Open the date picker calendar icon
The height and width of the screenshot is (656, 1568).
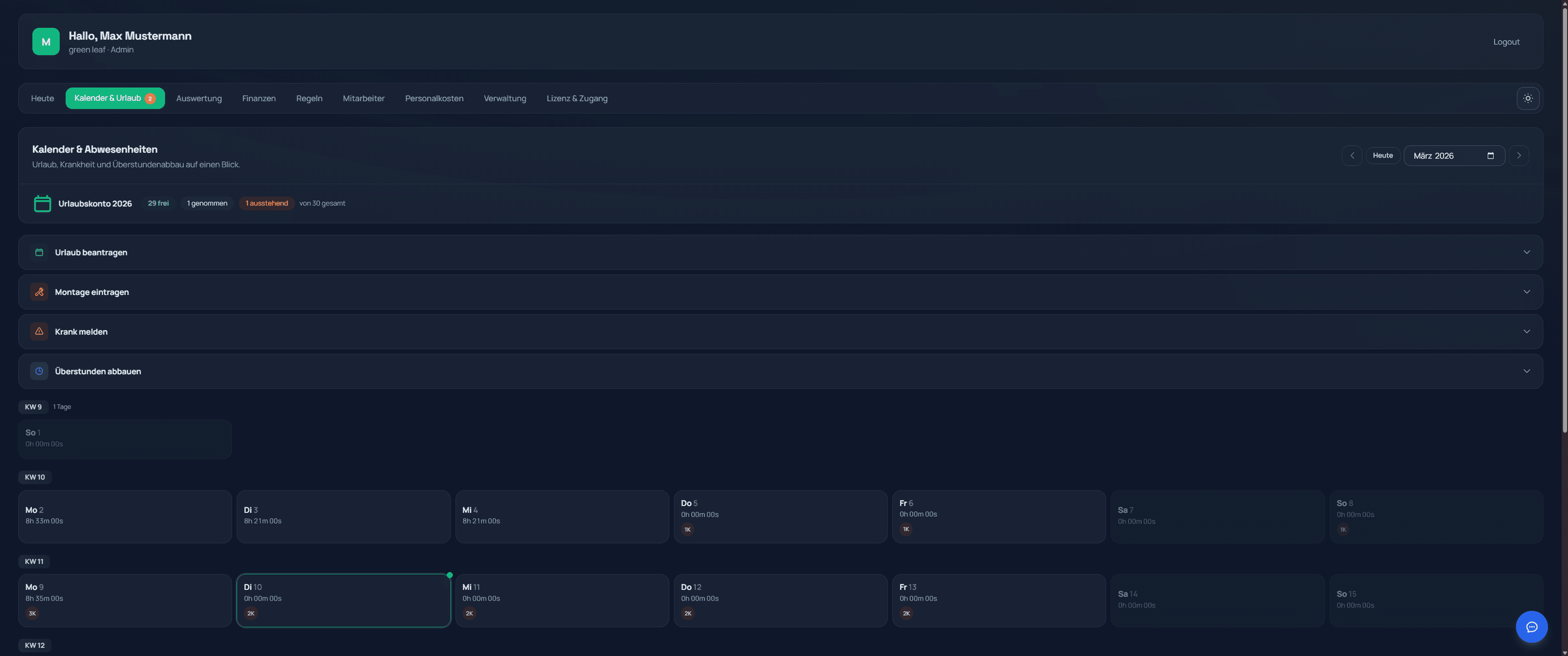(1490, 155)
